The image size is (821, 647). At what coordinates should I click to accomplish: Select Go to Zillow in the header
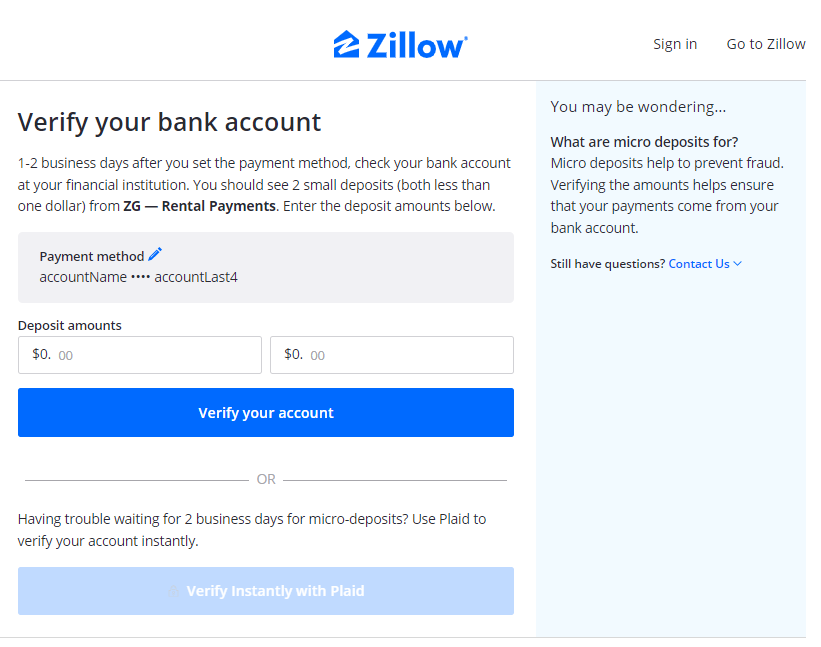[765, 43]
